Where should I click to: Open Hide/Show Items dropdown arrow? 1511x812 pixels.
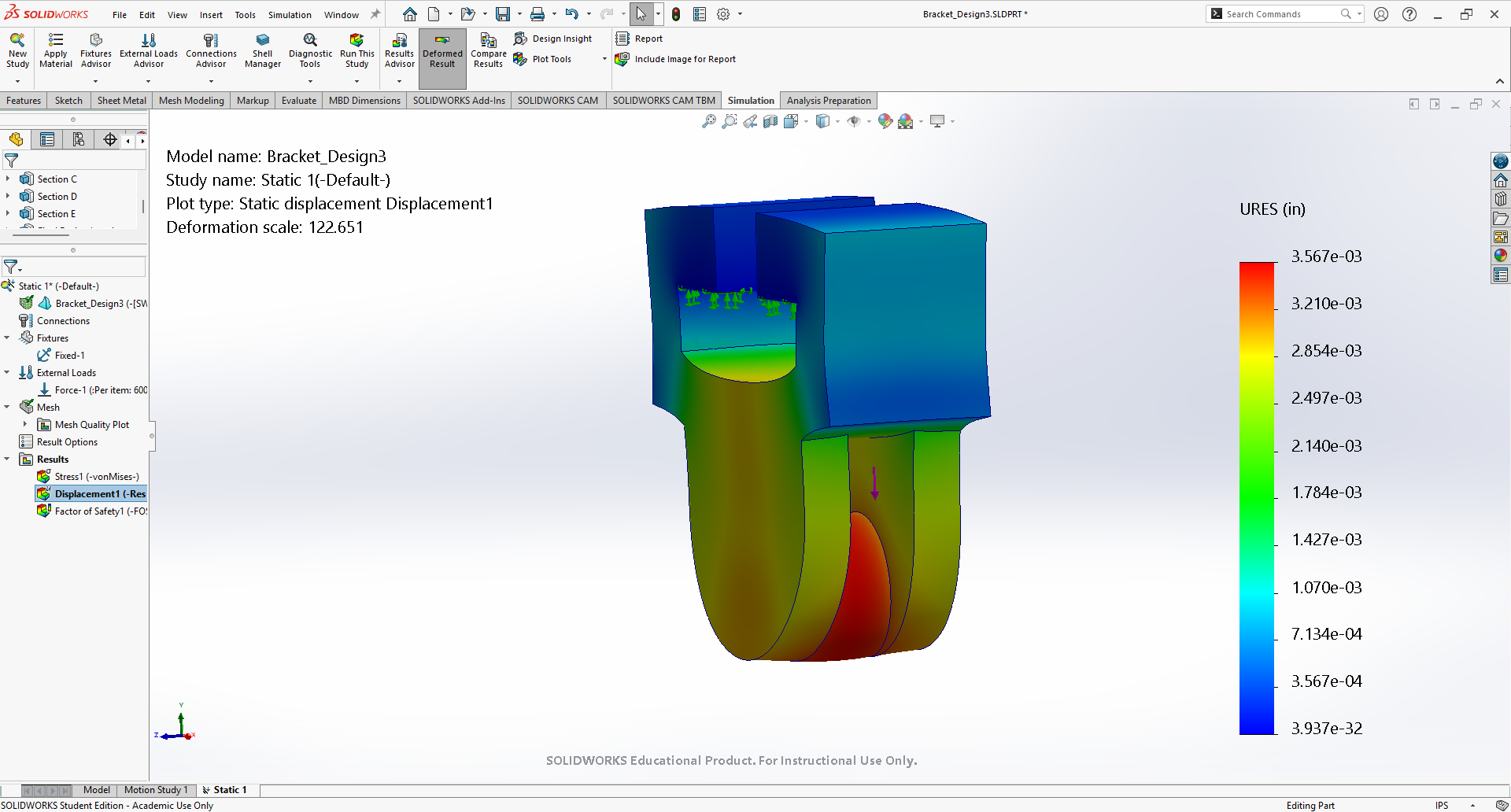[869, 121]
